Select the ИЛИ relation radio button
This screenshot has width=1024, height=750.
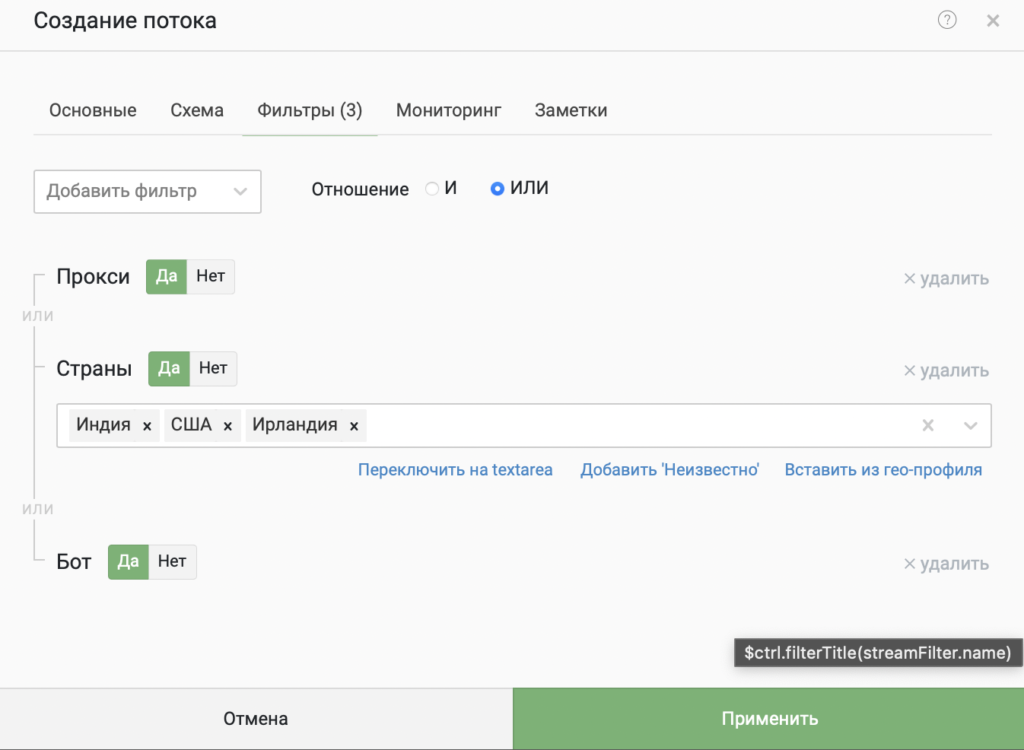pos(497,189)
